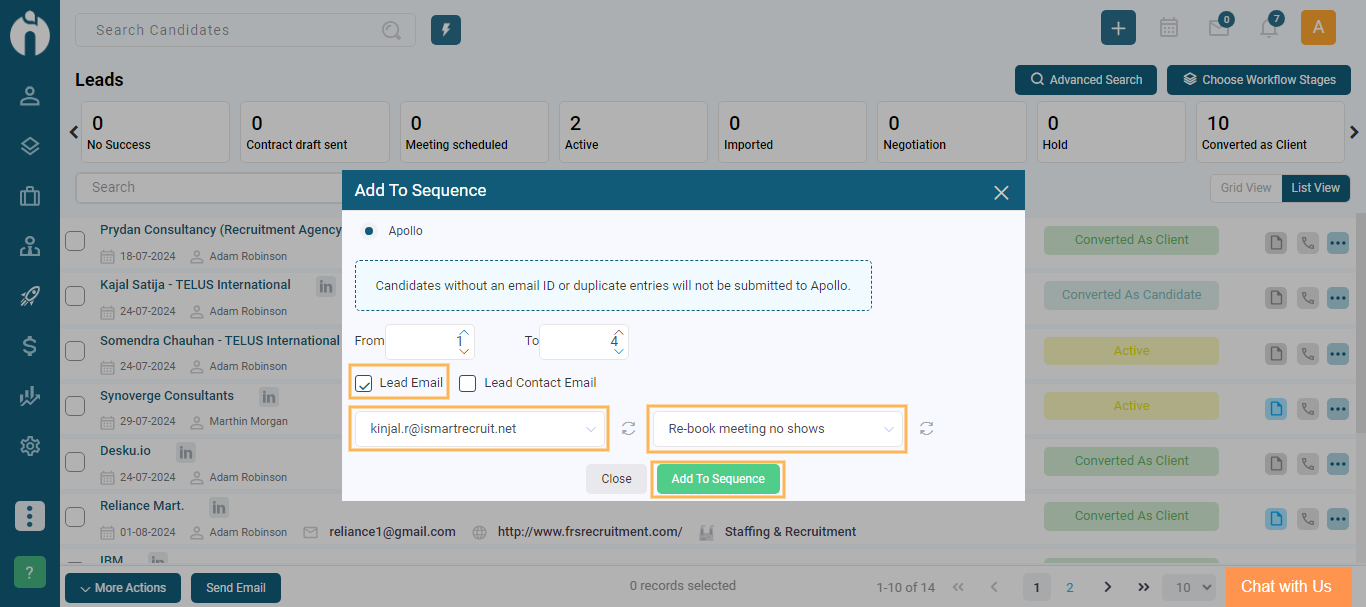The image size is (1366, 607).
Task: Refresh the sequence list icon
Action: click(927, 429)
